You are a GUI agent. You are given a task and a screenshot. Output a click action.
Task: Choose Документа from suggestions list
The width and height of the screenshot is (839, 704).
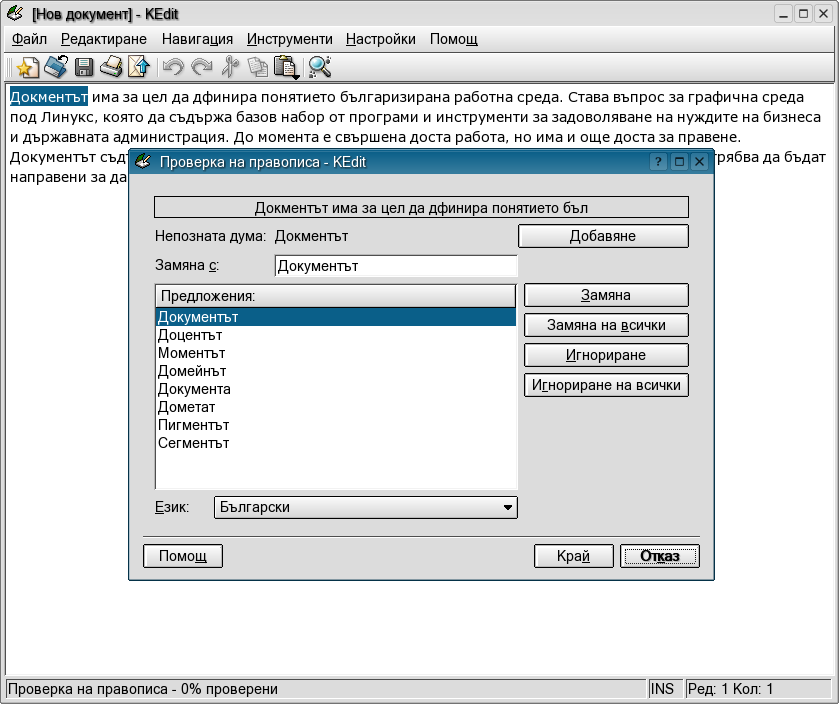(194, 389)
